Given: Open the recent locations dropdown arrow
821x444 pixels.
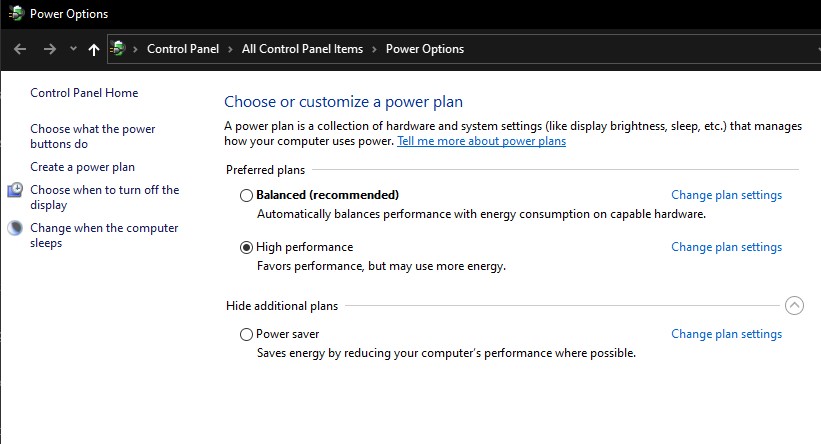Looking at the screenshot, I should 73,49.
